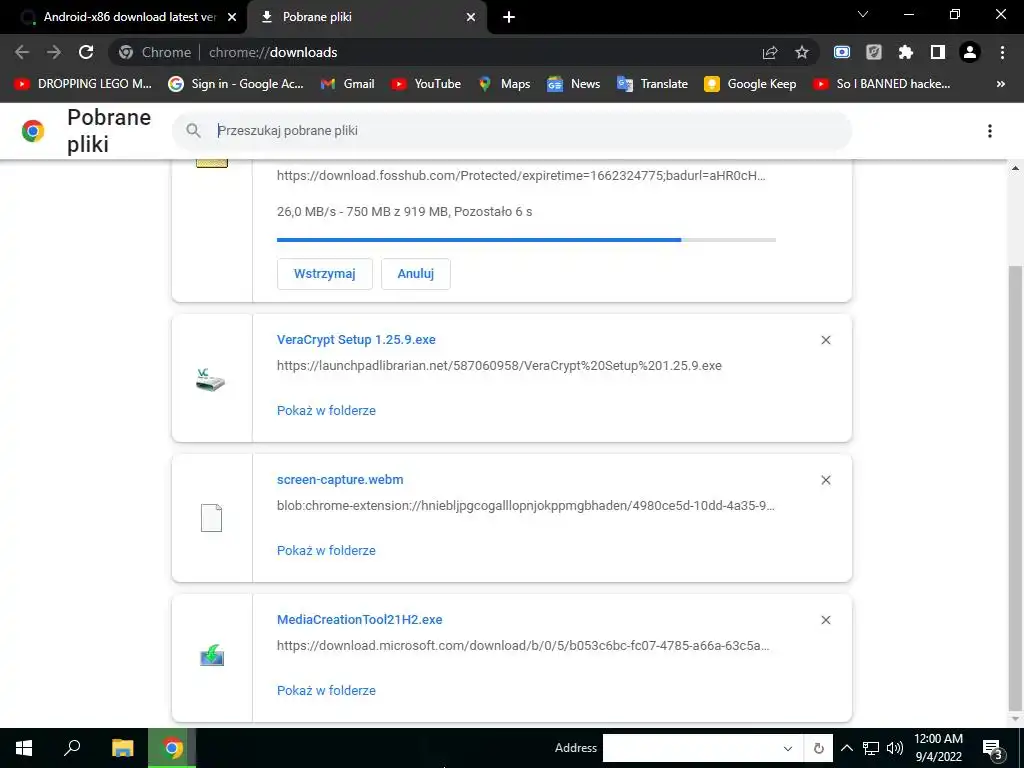The image size is (1024, 768).
Task: Open Windows search from the taskbar
Action: pos(72,748)
